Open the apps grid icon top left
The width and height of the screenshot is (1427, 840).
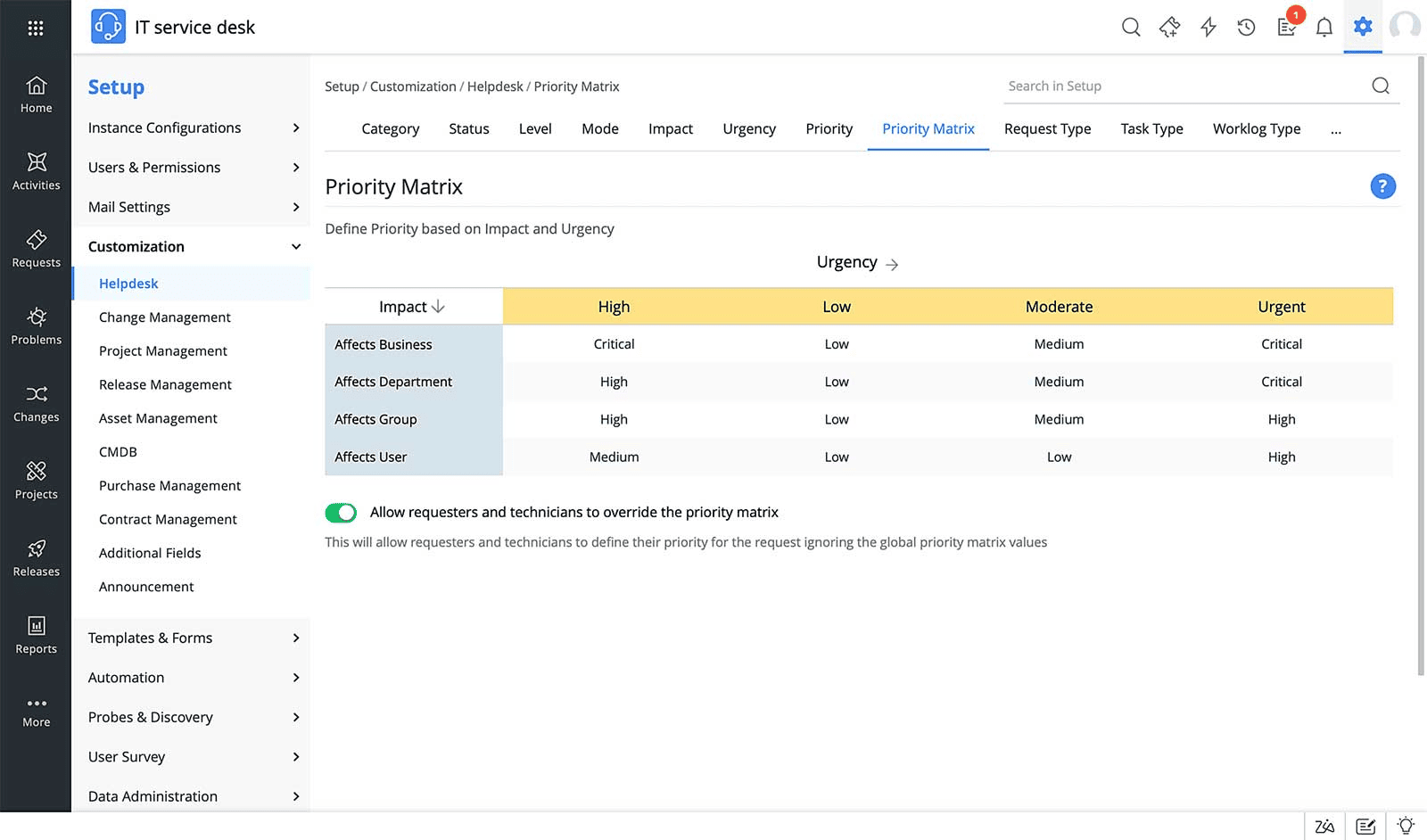(36, 27)
